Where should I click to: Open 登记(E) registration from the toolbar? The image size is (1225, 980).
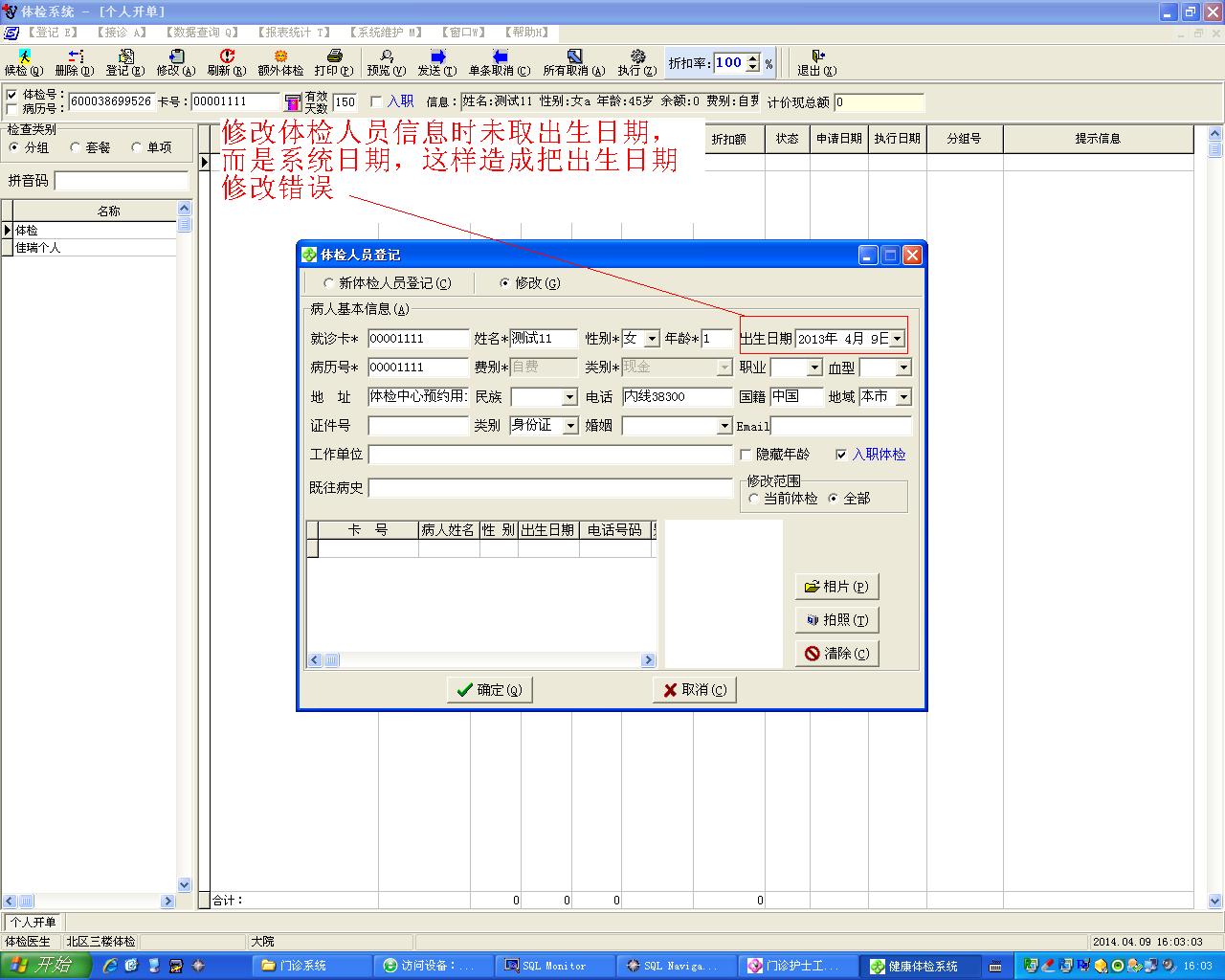[125, 63]
